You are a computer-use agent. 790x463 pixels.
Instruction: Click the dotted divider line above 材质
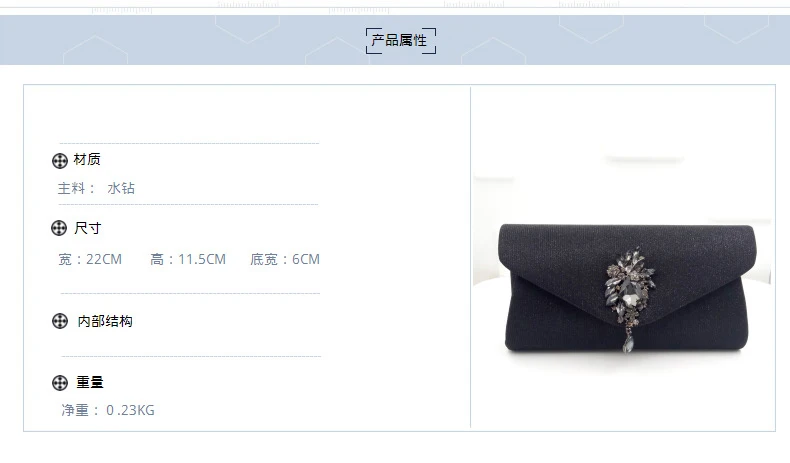pos(189,143)
